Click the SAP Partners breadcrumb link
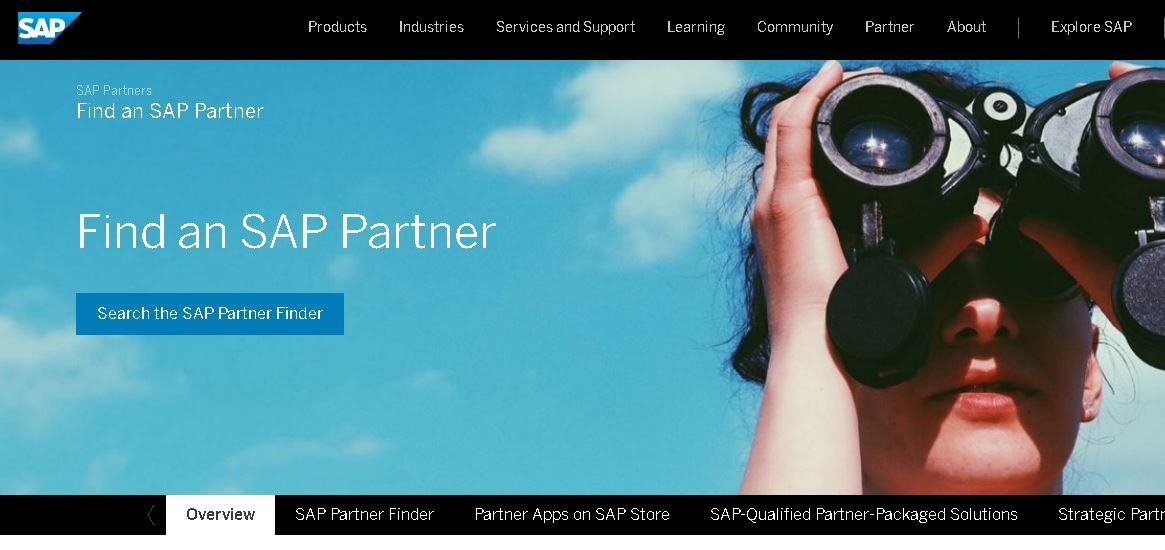1165x550 pixels. click(114, 91)
